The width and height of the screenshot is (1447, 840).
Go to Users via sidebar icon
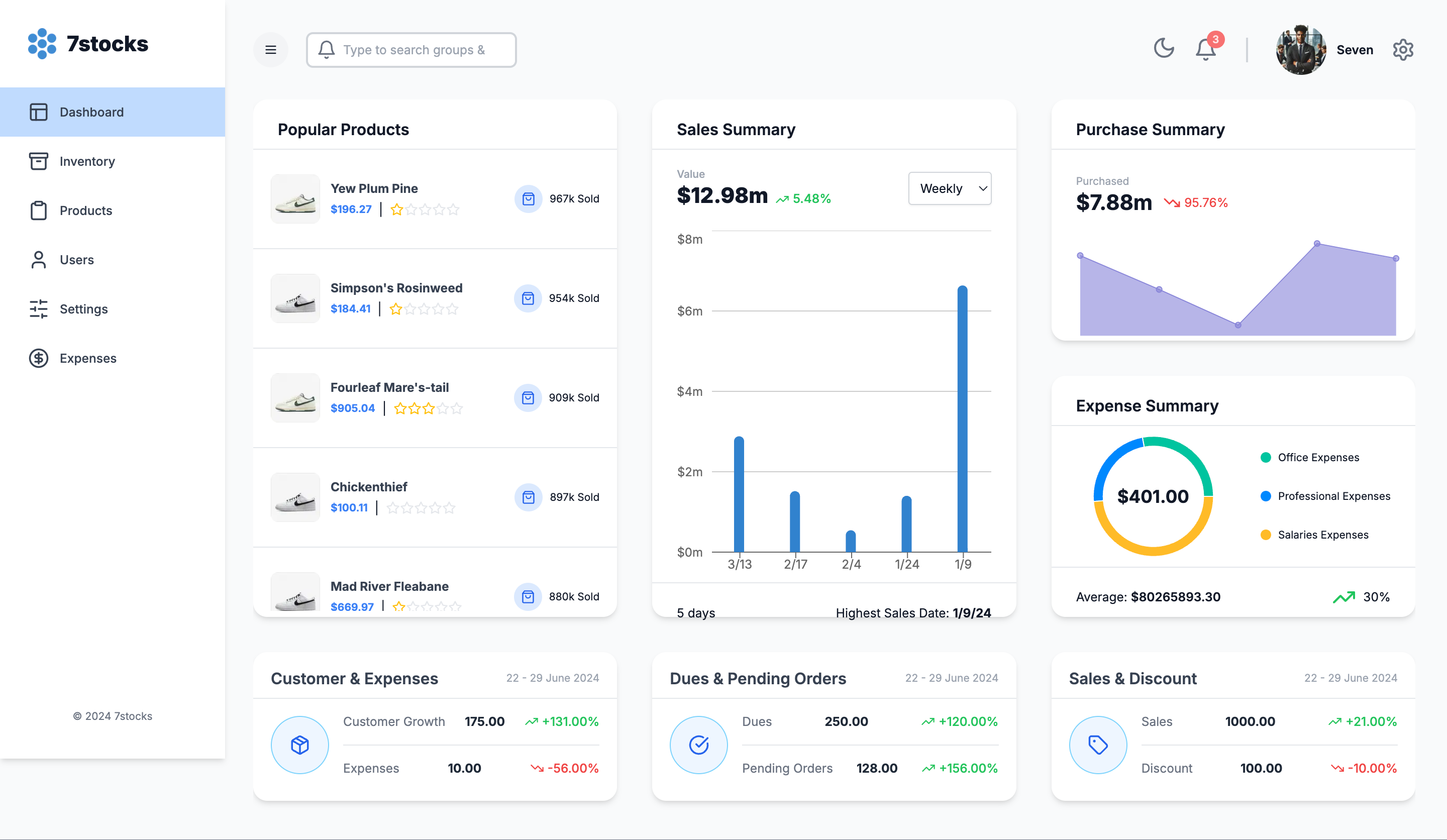tap(39, 260)
